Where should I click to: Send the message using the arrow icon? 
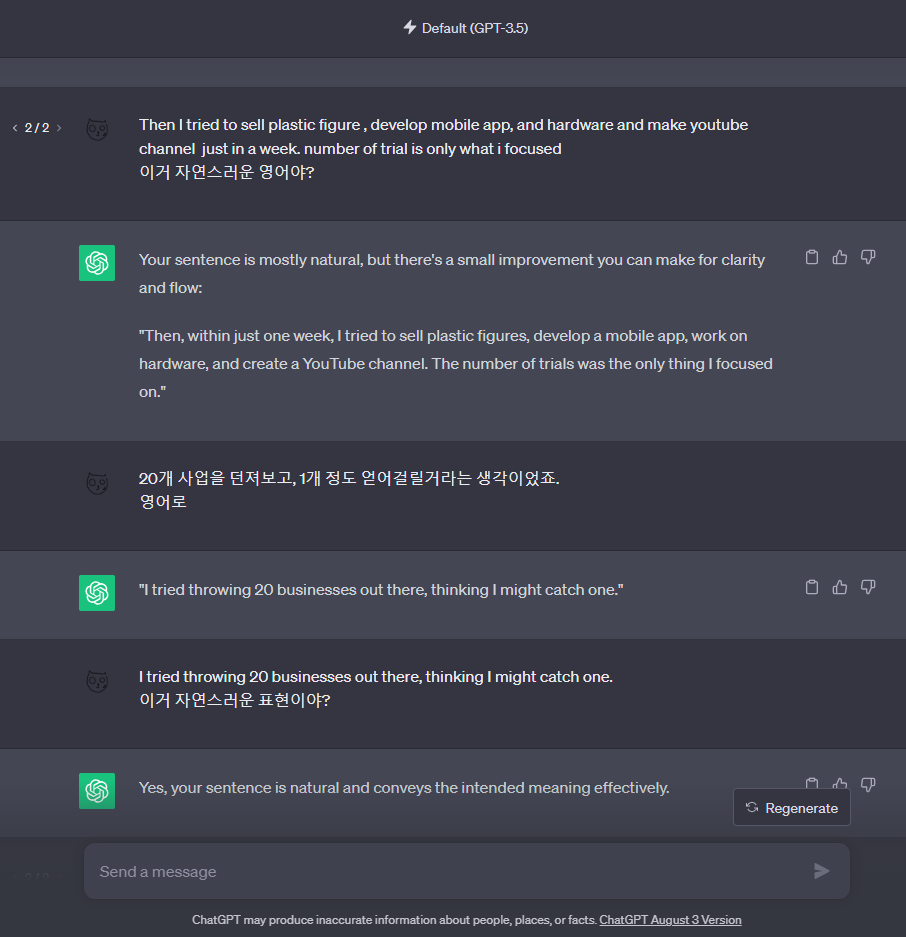pyautogui.click(x=821, y=871)
